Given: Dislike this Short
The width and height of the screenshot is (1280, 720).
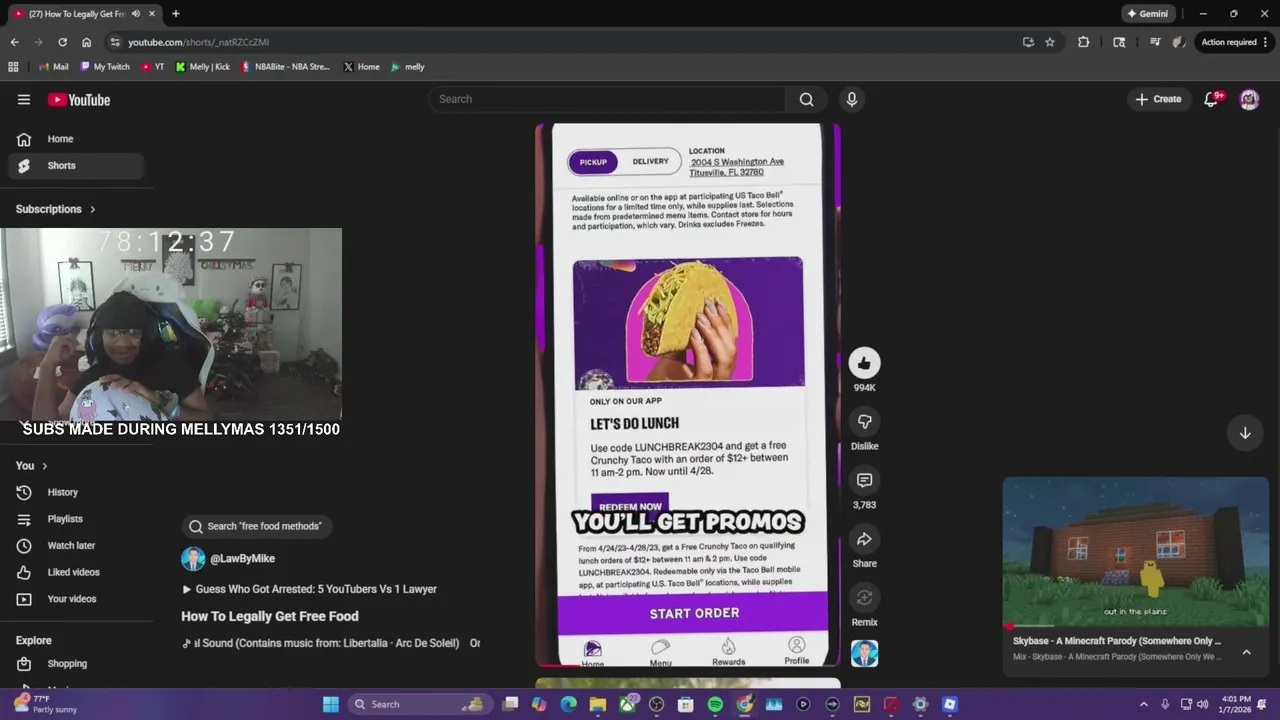Looking at the screenshot, I should click(x=865, y=422).
